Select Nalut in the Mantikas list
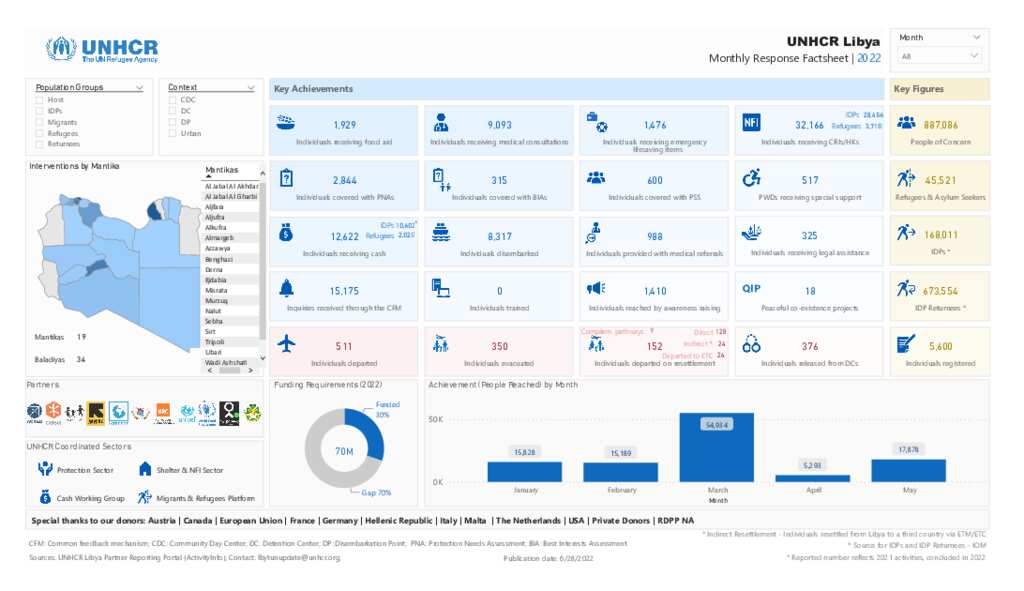The height and width of the screenshot is (591, 1024). point(231,311)
